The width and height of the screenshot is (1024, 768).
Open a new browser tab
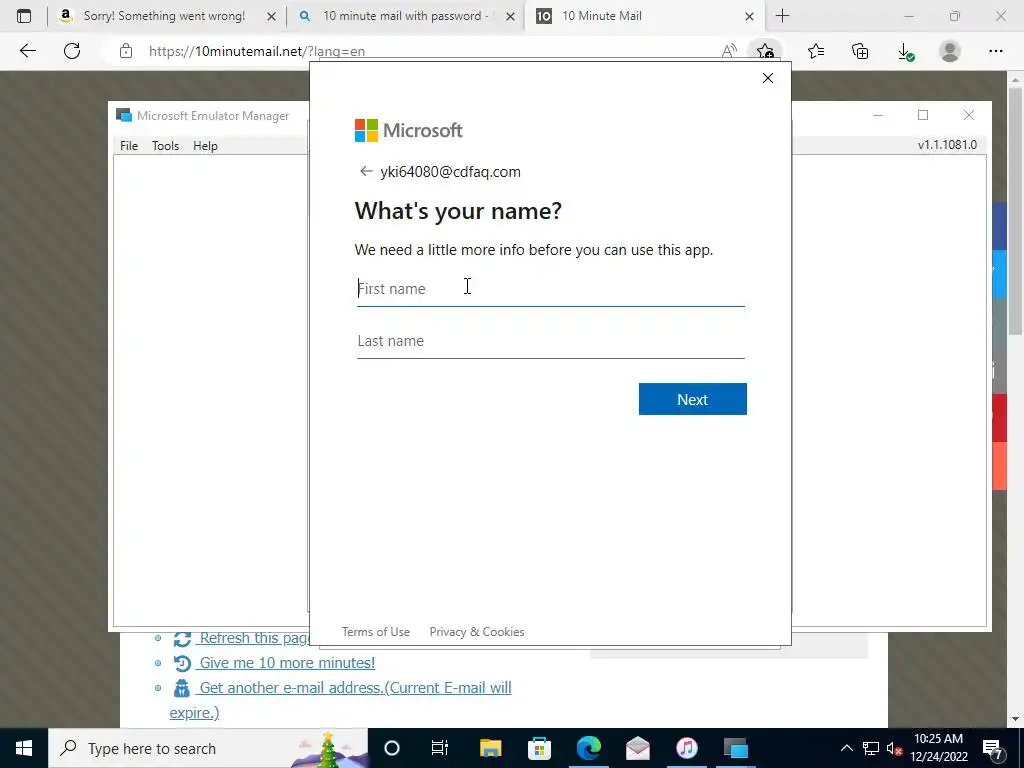(x=782, y=16)
